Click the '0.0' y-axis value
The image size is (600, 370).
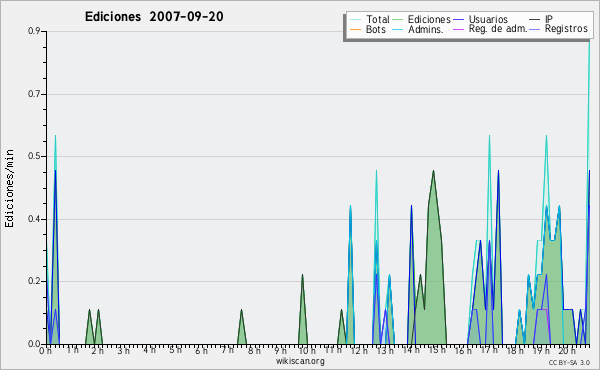pos(34,344)
